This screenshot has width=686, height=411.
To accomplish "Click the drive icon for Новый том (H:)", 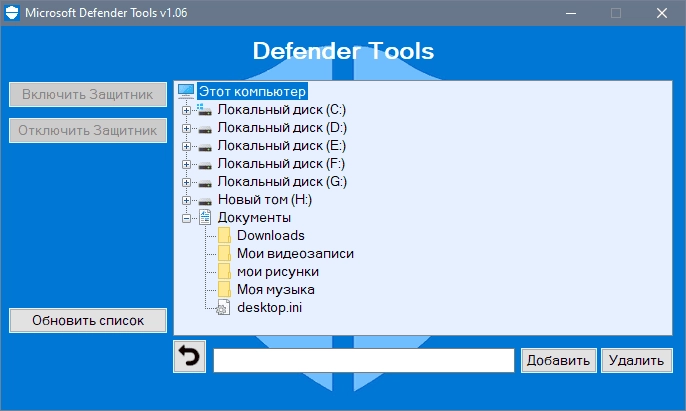I will coord(205,201).
